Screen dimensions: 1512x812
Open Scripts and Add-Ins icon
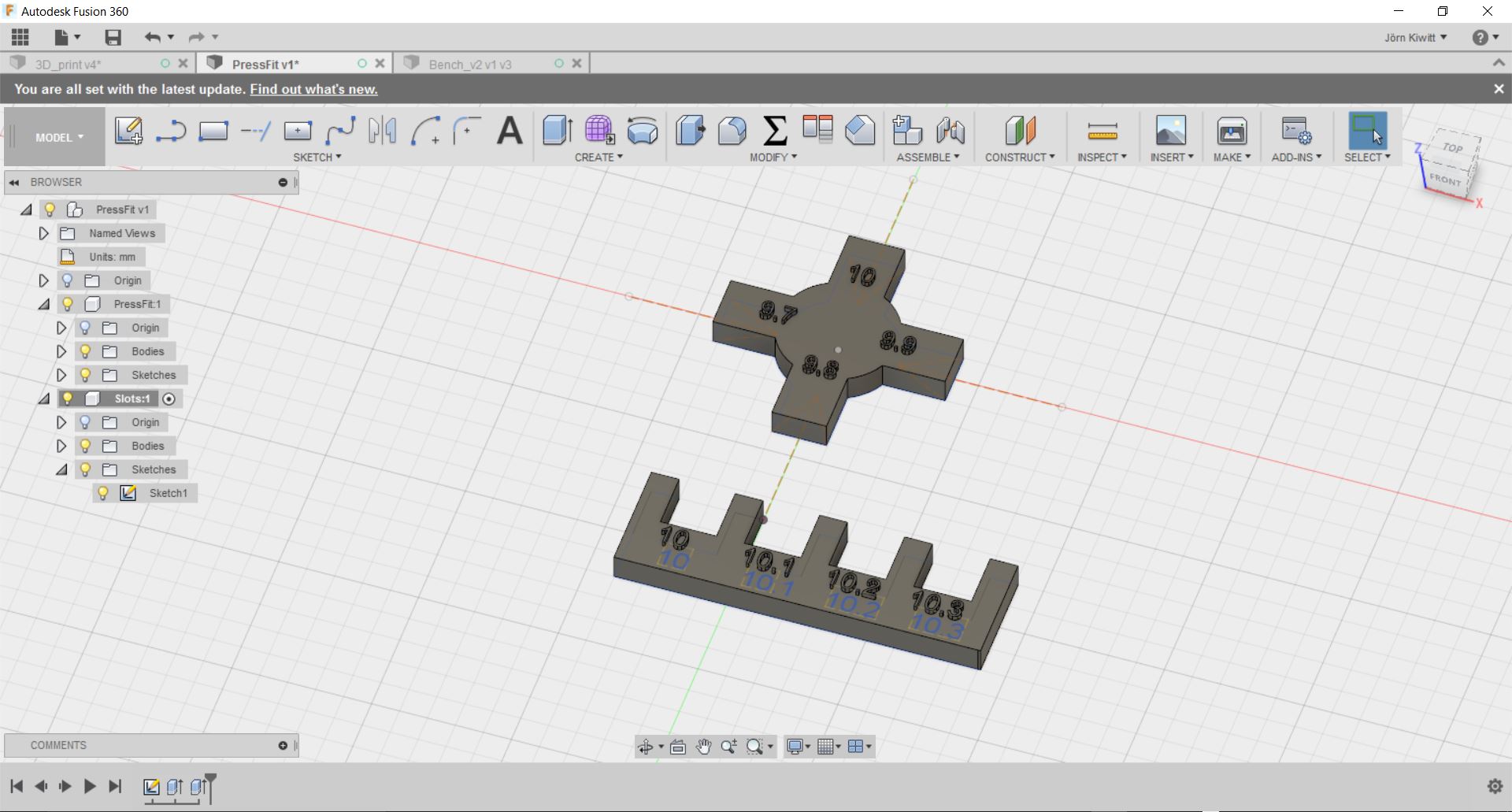click(1296, 131)
